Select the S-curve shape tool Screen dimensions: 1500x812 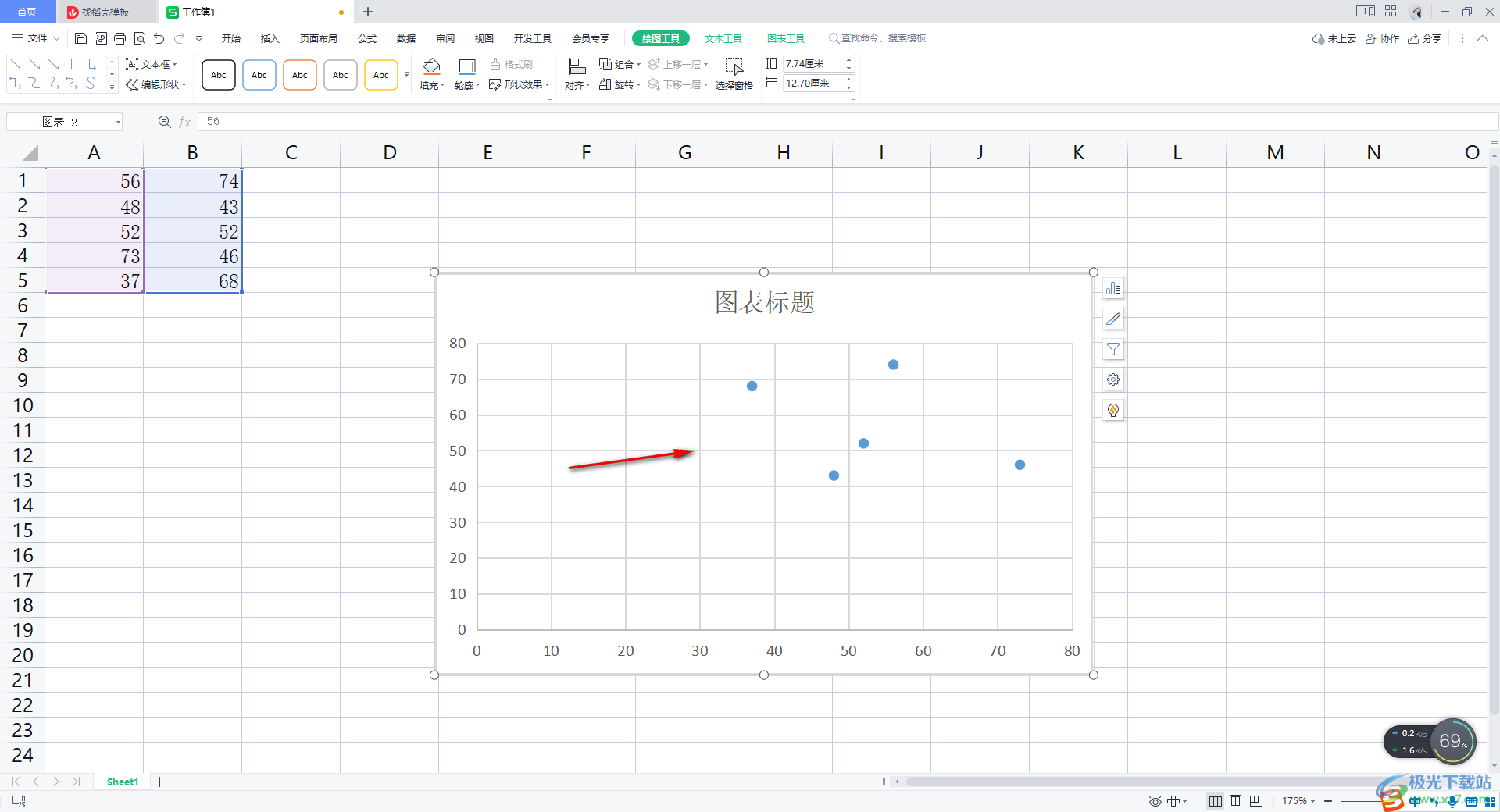[91, 83]
